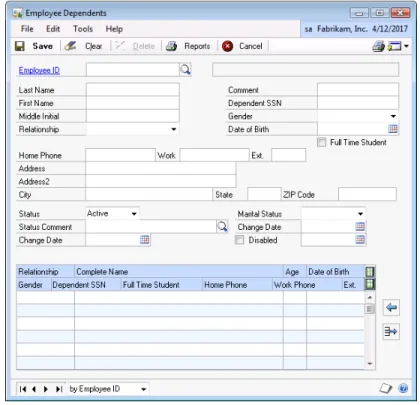Click the note/window icon beside the printer
The image size is (420, 405).
pos(395,46)
